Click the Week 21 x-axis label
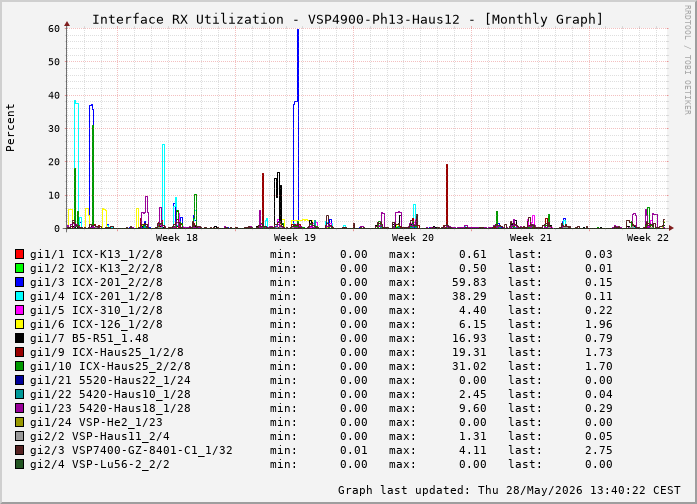 [530, 238]
